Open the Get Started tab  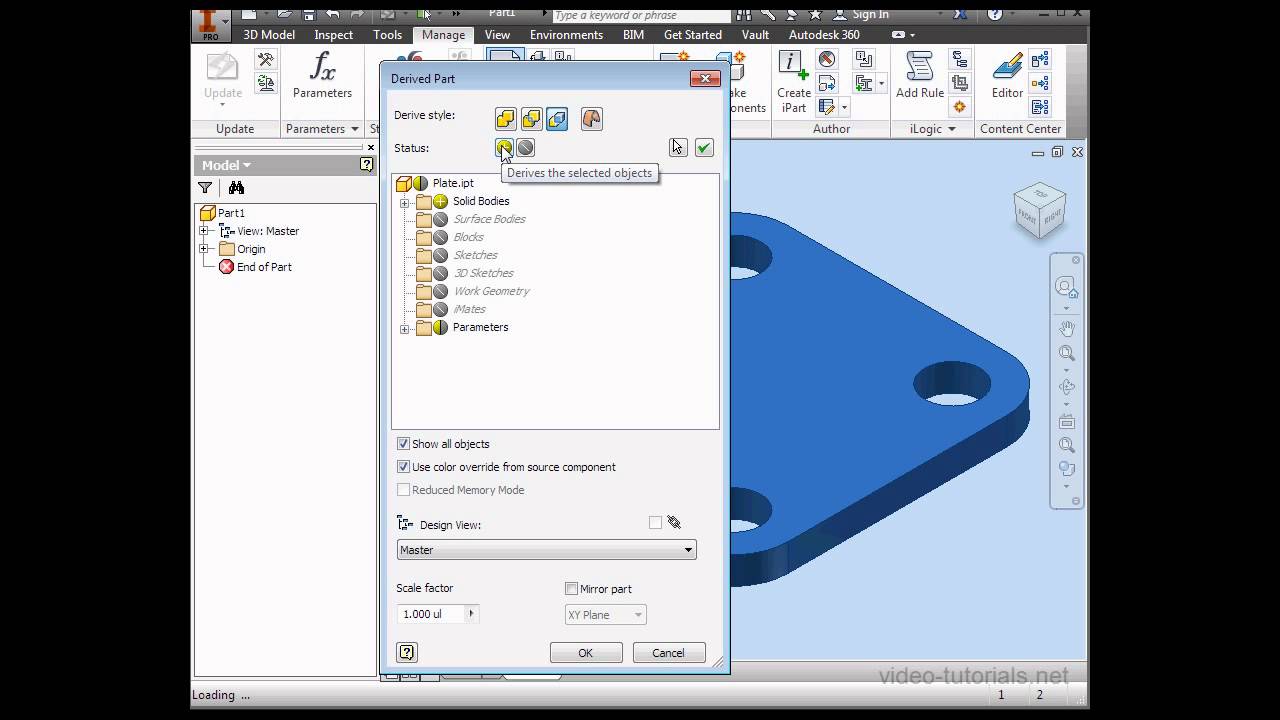pos(693,34)
